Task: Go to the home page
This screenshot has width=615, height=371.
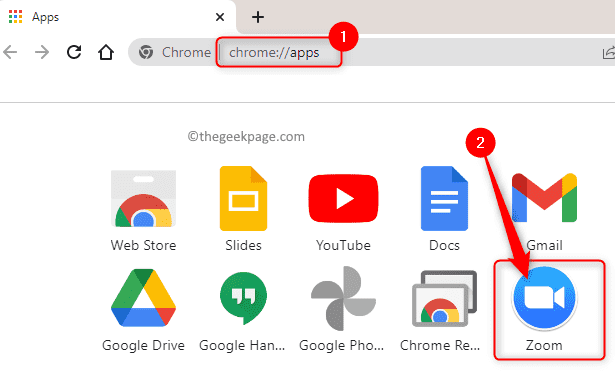Action: coord(106,52)
